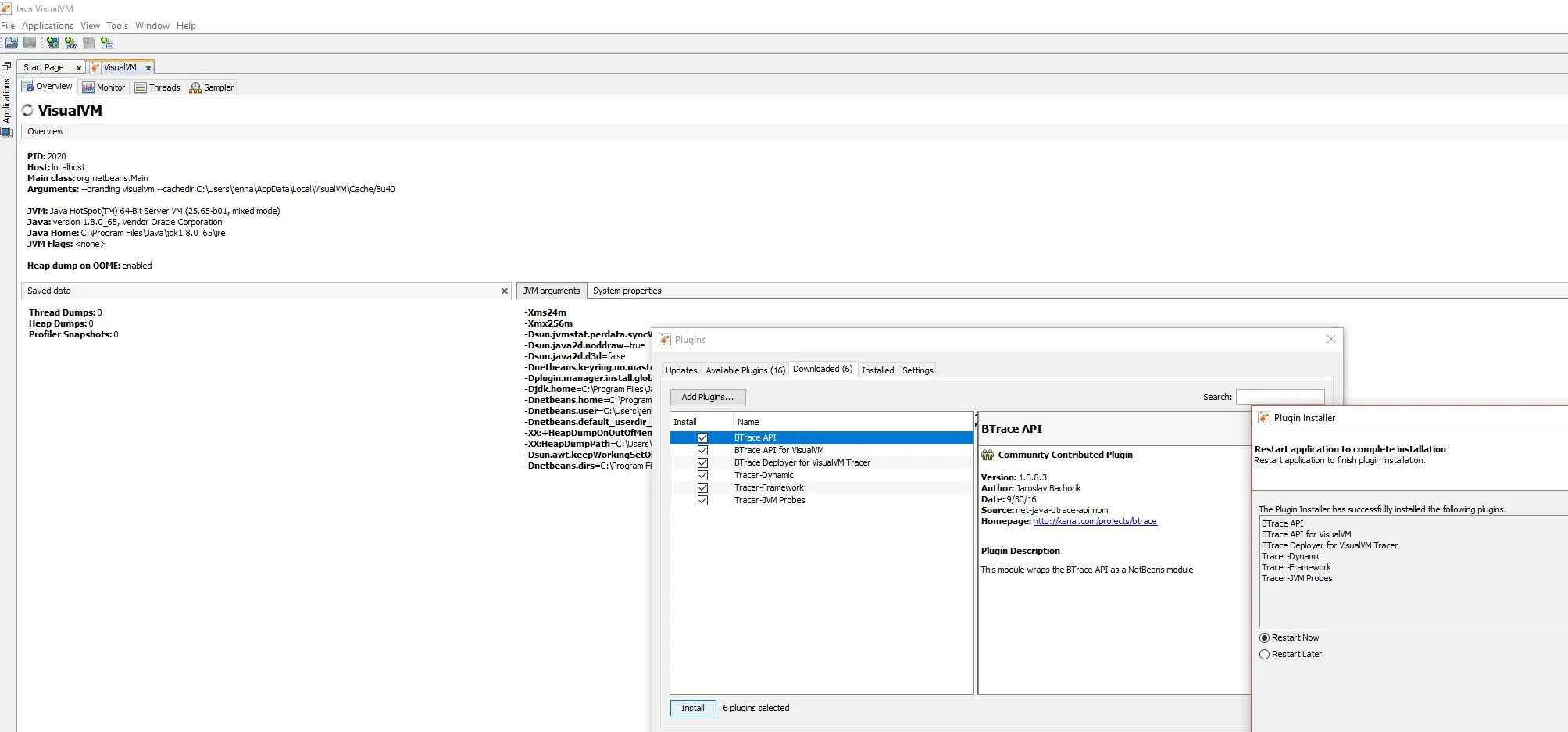The width and height of the screenshot is (1568, 732).
Task: Click the Profiler Snapshots count text
Action: 73,334
